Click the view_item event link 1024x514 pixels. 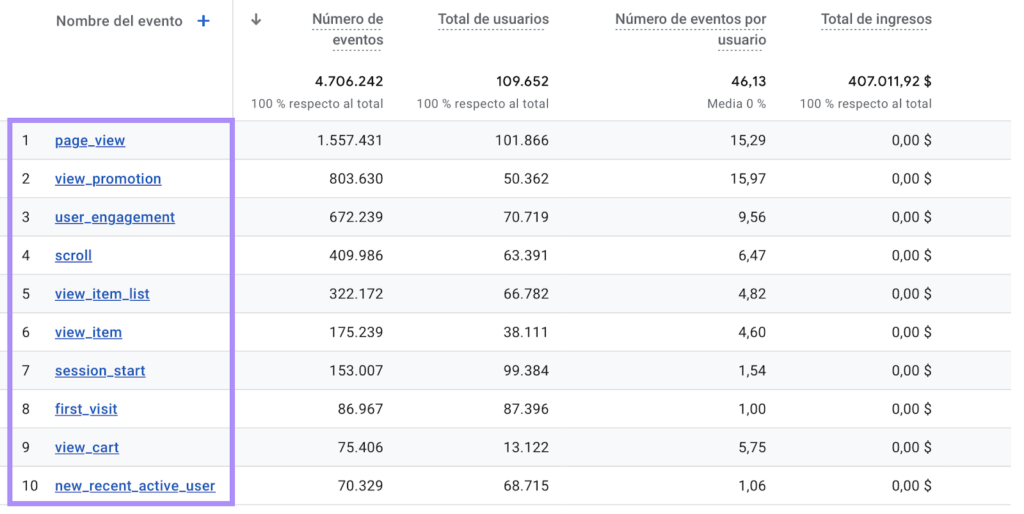(x=88, y=332)
